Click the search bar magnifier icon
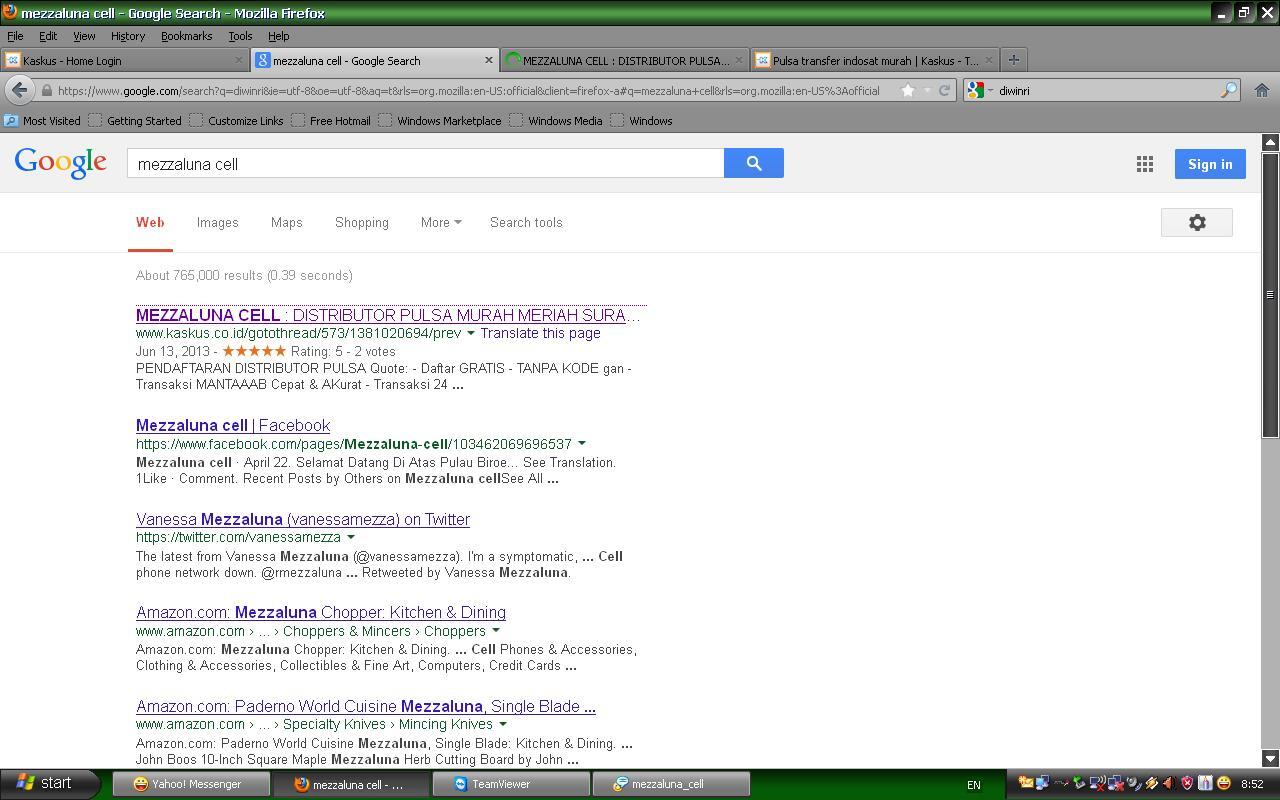The image size is (1280, 800). [x=1228, y=90]
